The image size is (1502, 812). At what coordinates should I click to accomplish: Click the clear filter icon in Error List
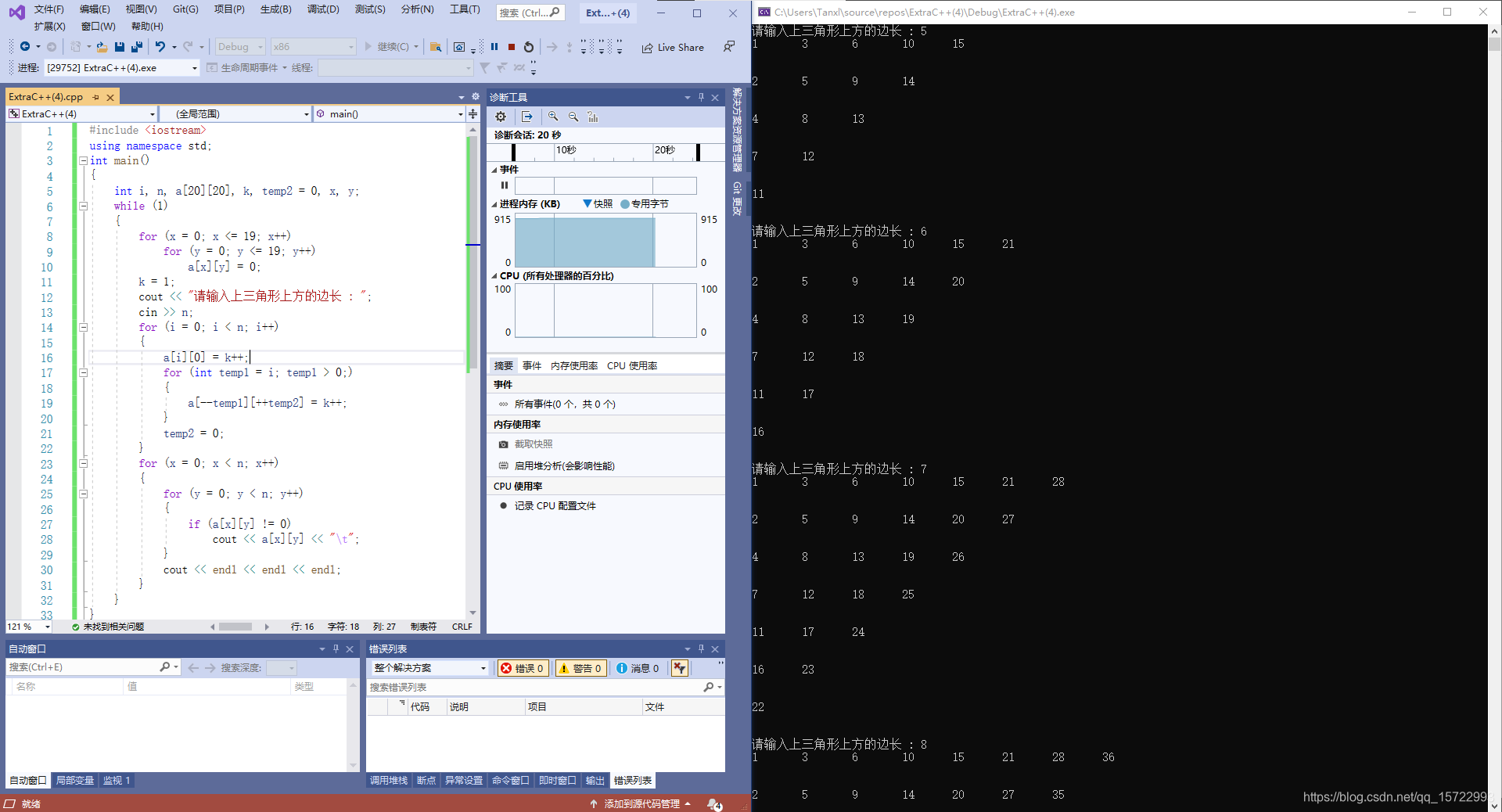point(680,668)
